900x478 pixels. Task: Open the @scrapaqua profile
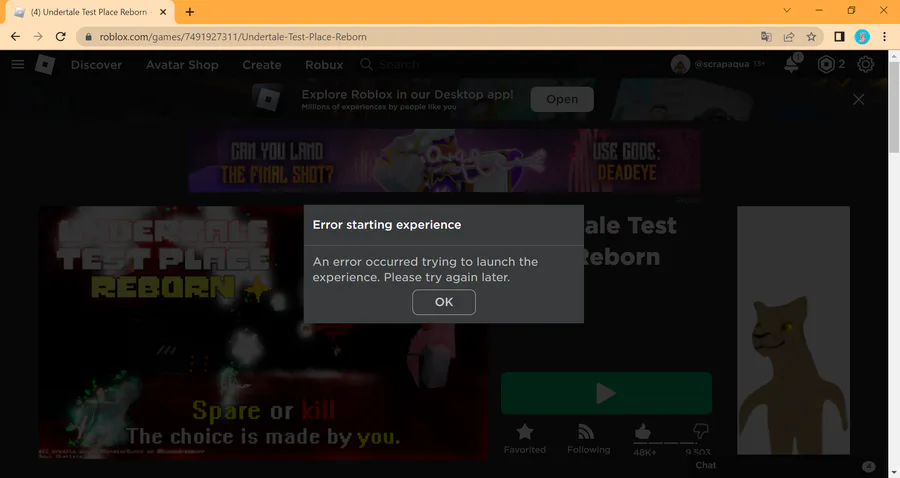coord(717,64)
